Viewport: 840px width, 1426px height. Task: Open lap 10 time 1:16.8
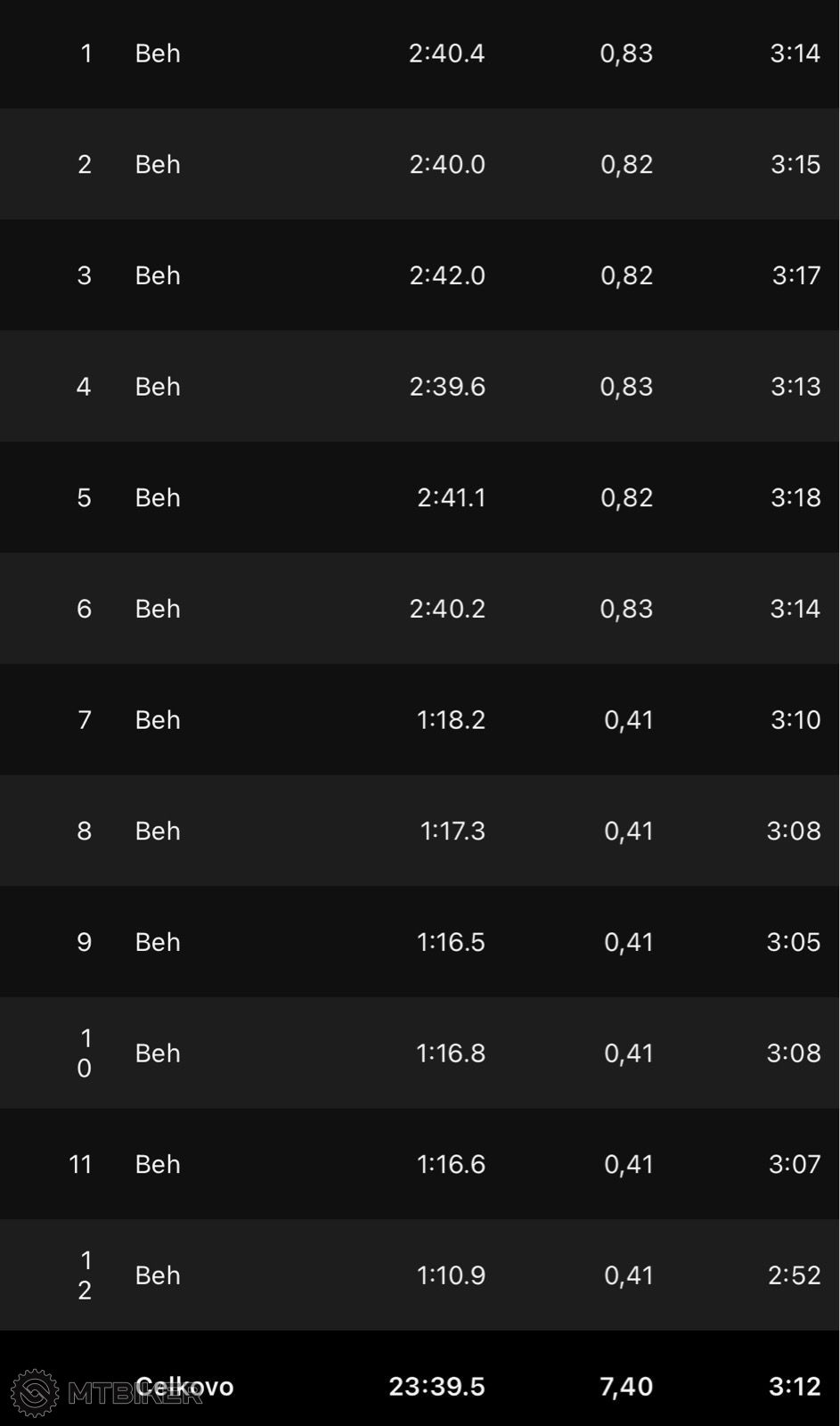(x=451, y=1053)
